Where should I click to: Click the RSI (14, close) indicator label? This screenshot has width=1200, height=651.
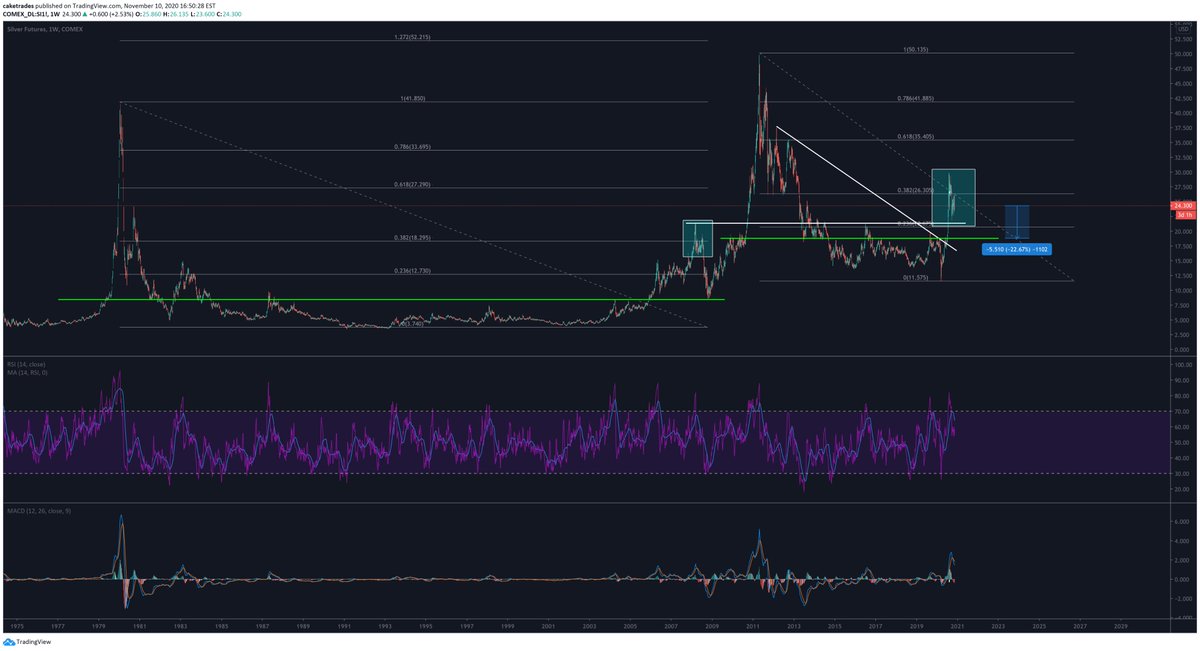pos(25,365)
